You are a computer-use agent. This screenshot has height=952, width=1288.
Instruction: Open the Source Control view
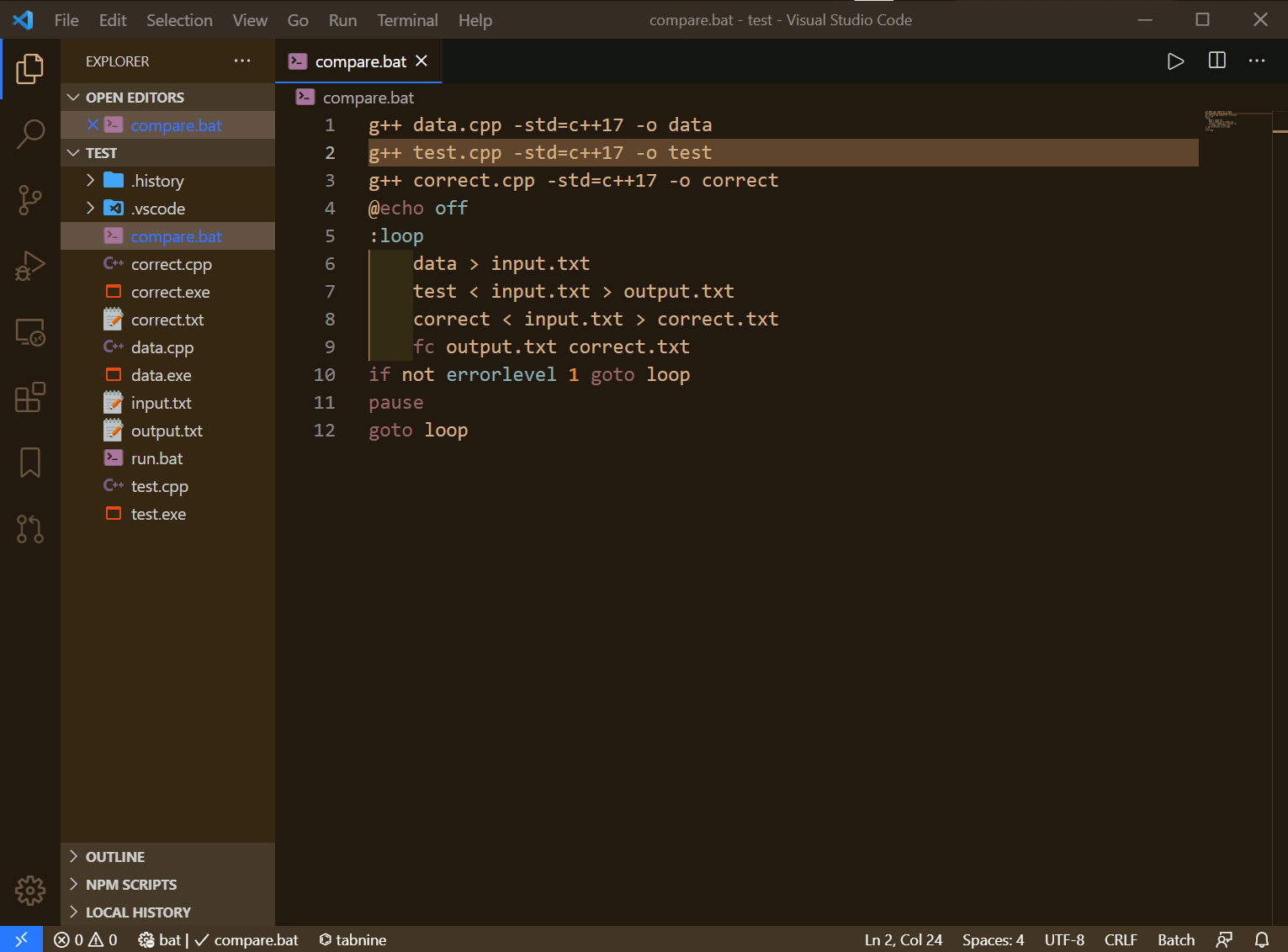click(x=30, y=200)
